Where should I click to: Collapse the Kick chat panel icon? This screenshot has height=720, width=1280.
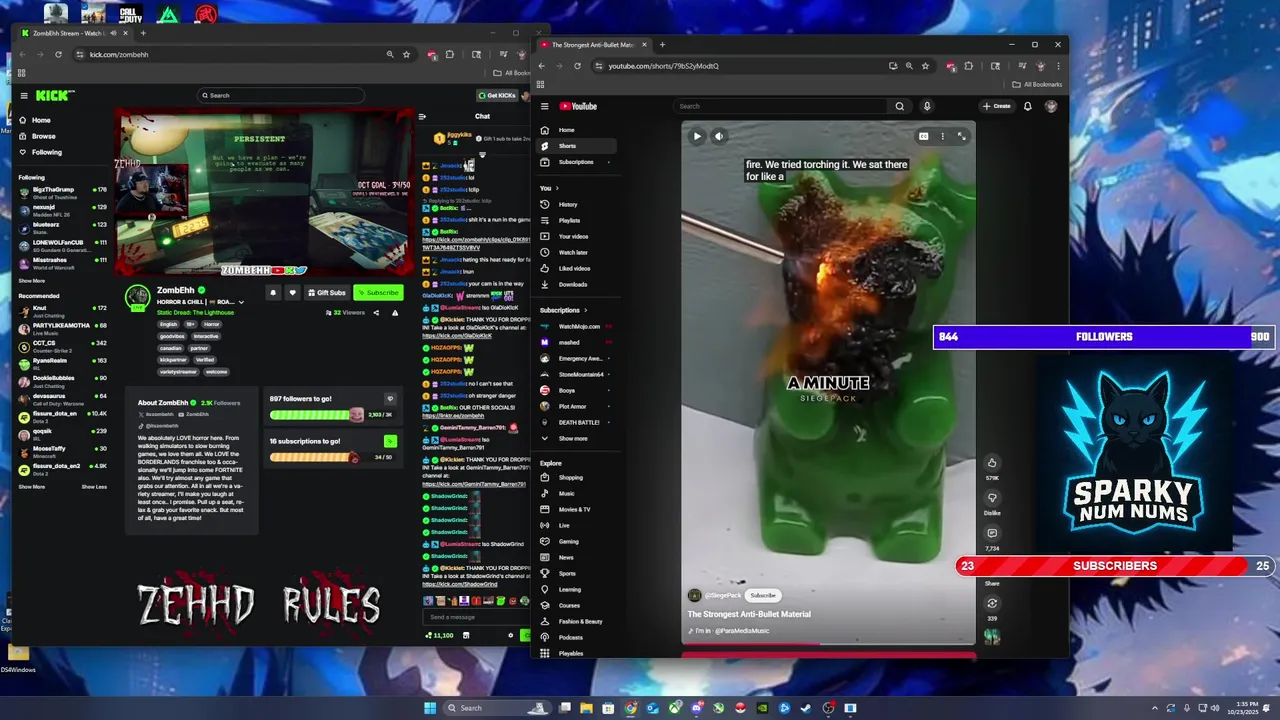[422, 116]
